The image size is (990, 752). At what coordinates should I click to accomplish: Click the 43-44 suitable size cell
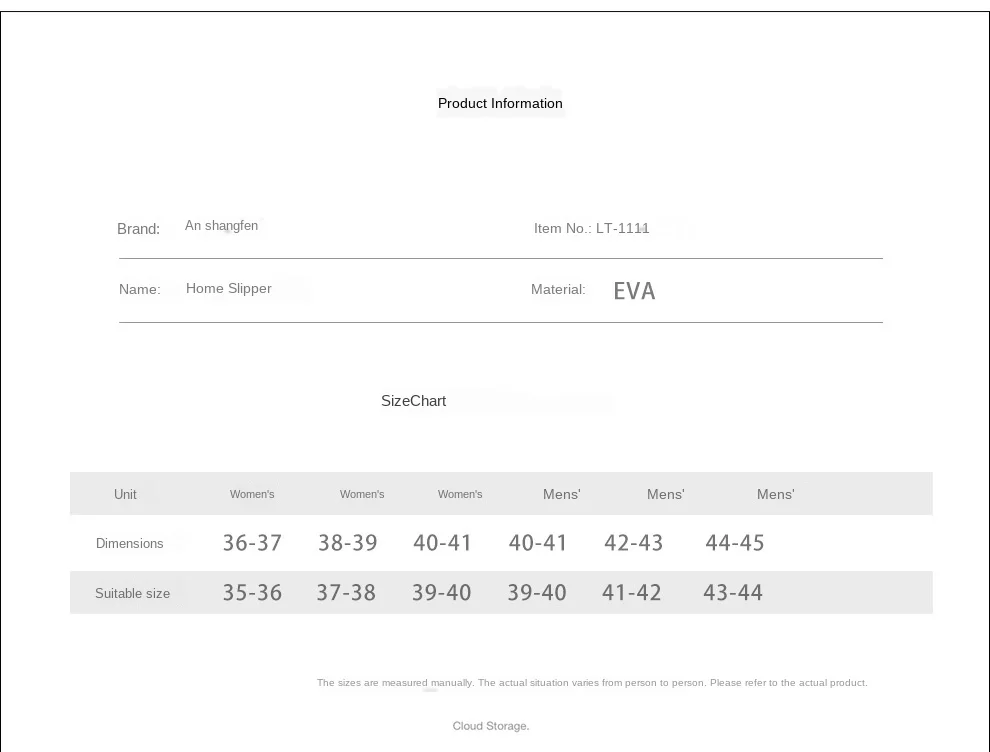733,592
